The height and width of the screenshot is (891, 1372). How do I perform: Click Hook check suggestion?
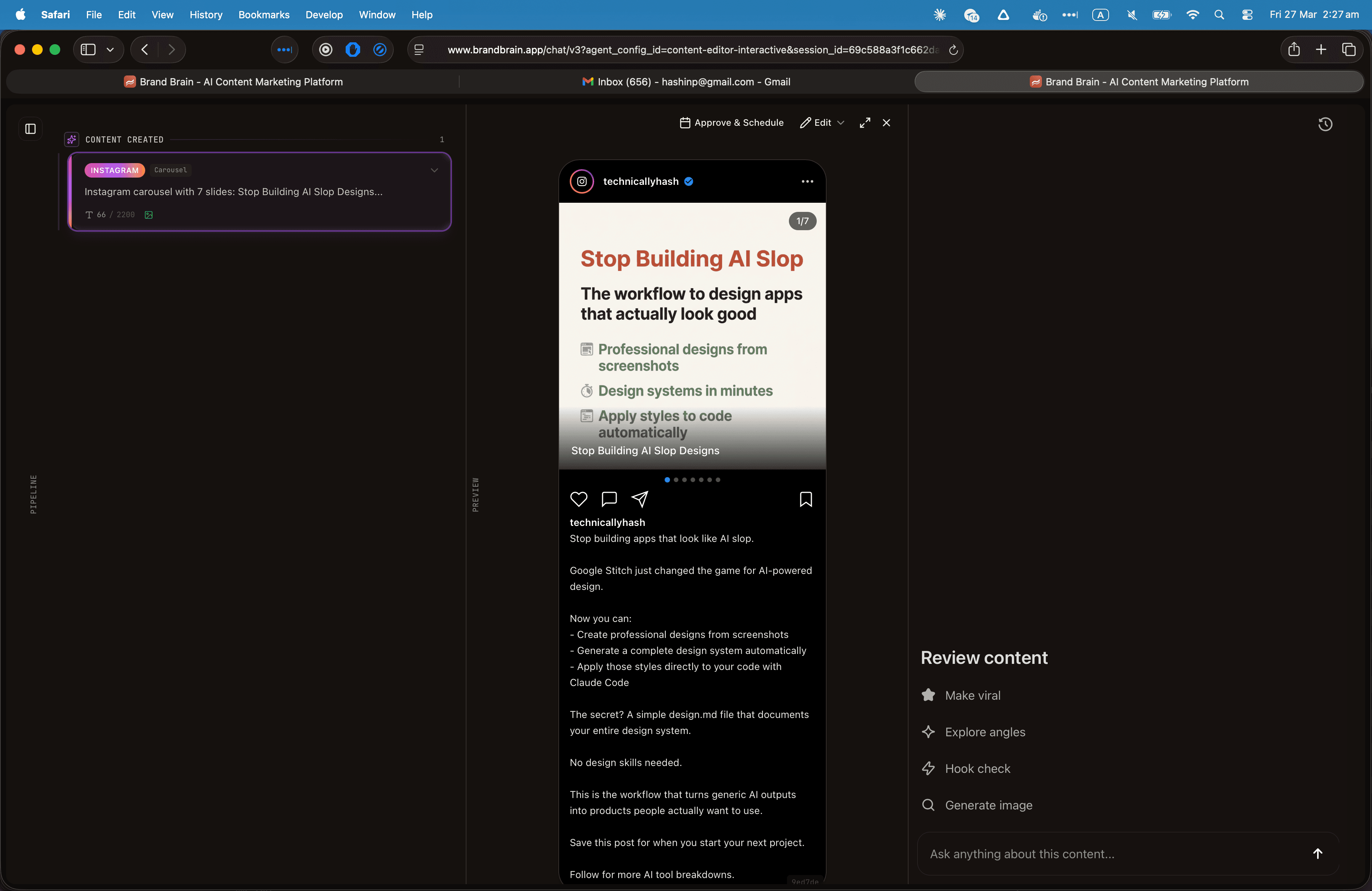pos(966,768)
